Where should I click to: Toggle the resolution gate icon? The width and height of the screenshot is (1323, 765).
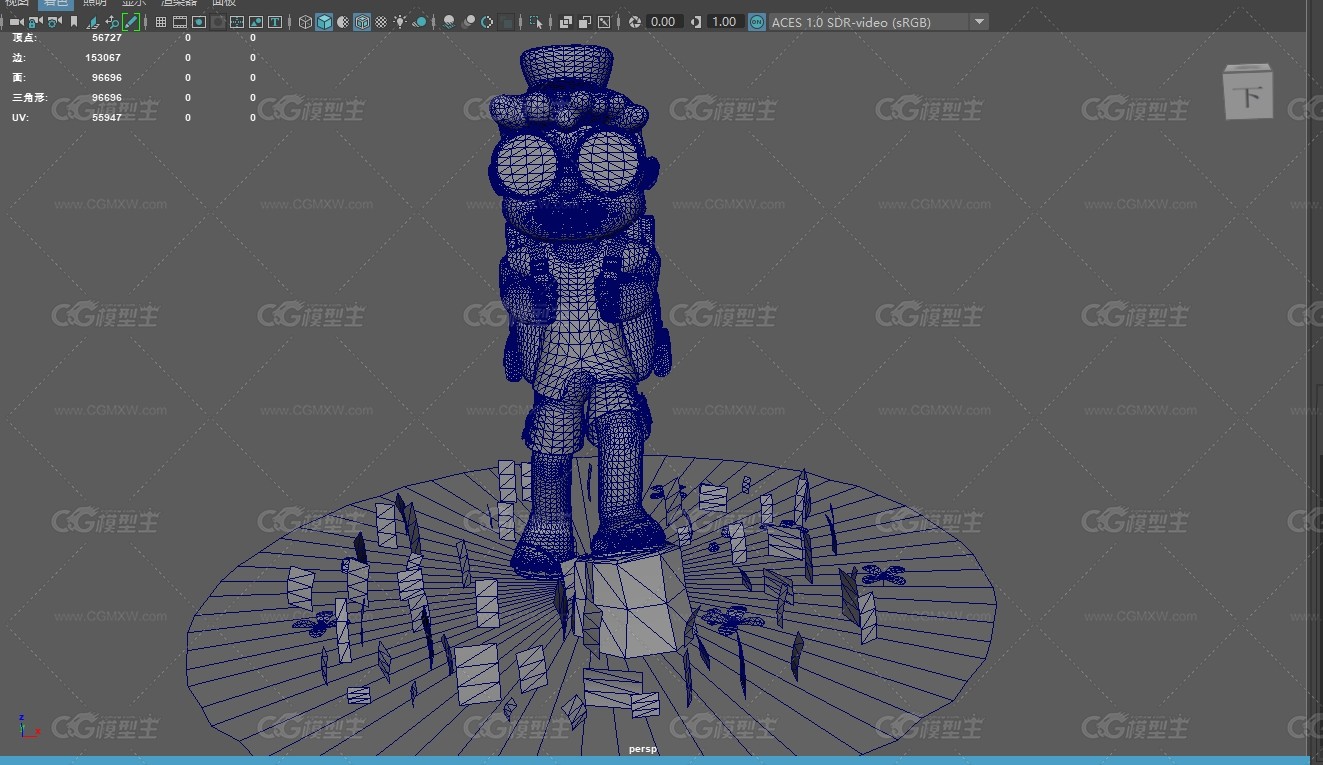point(199,22)
